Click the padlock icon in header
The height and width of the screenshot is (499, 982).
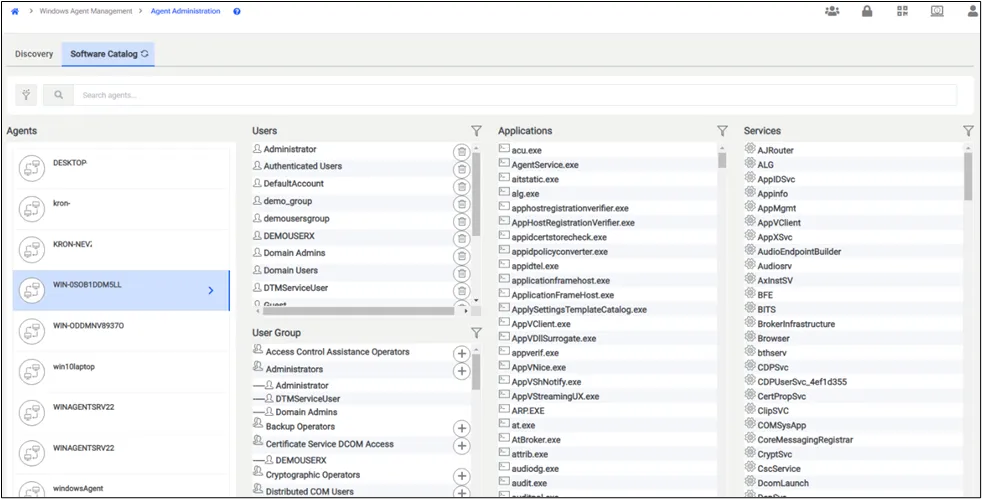pos(867,11)
